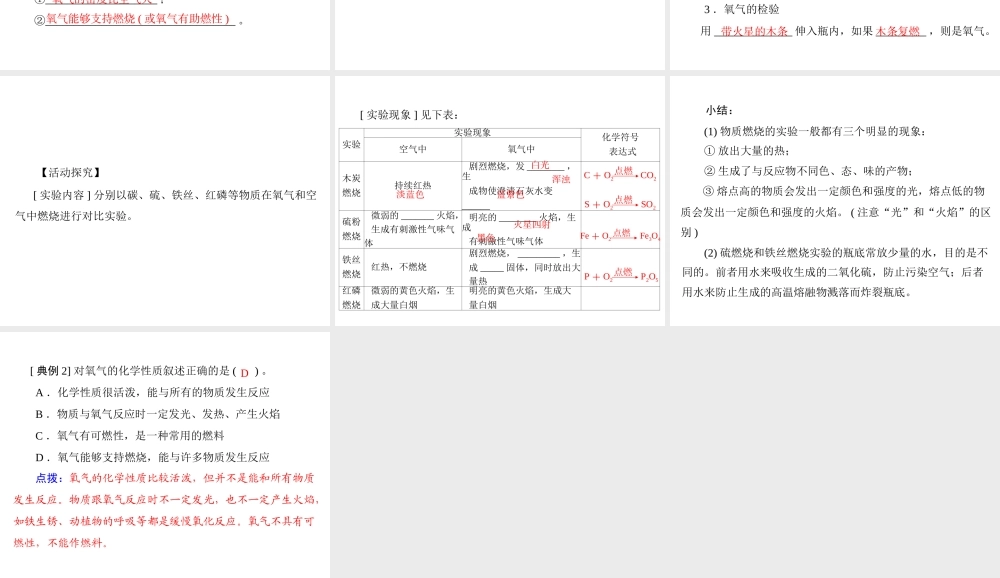Click the row label "红磷燃烧"
Screen dimensions: 1000x578
(351, 297)
